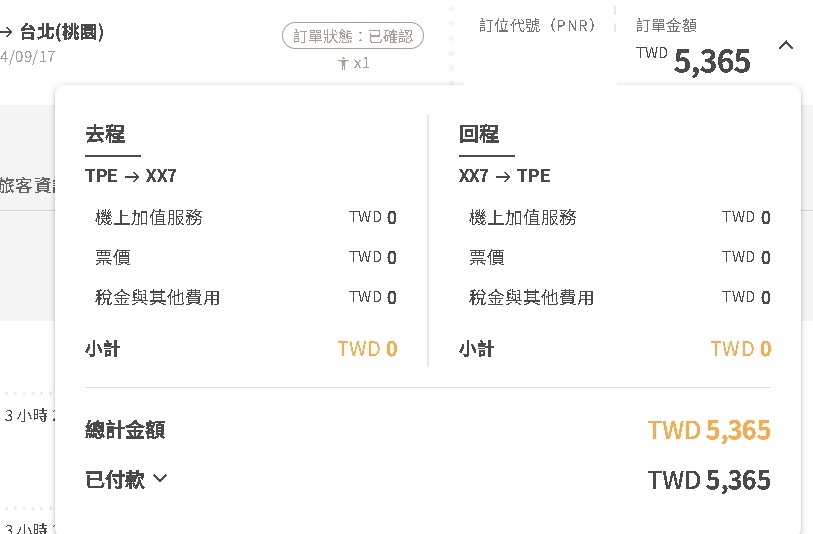The height and width of the screenshot is (534, 813).
Task: Select outbound 機上加值服務 fee row
Action: coord(148,217)
